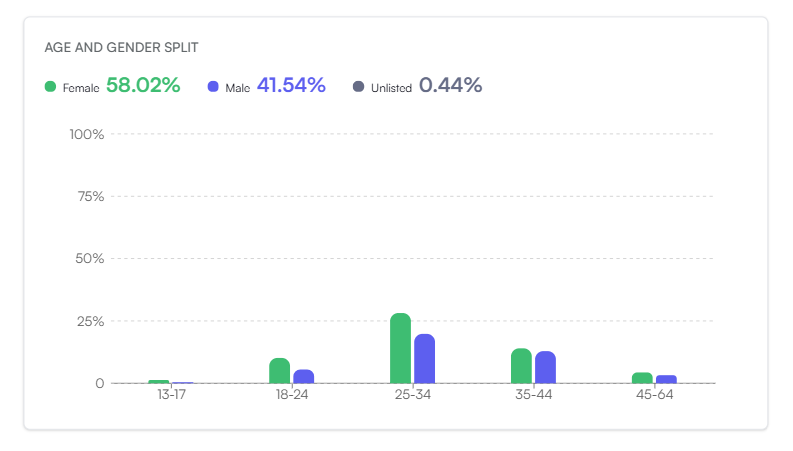Image resolution: width=793 pixels, height=451 pixels.
Task: Click the 75% y-axis label
Action: 91,197
